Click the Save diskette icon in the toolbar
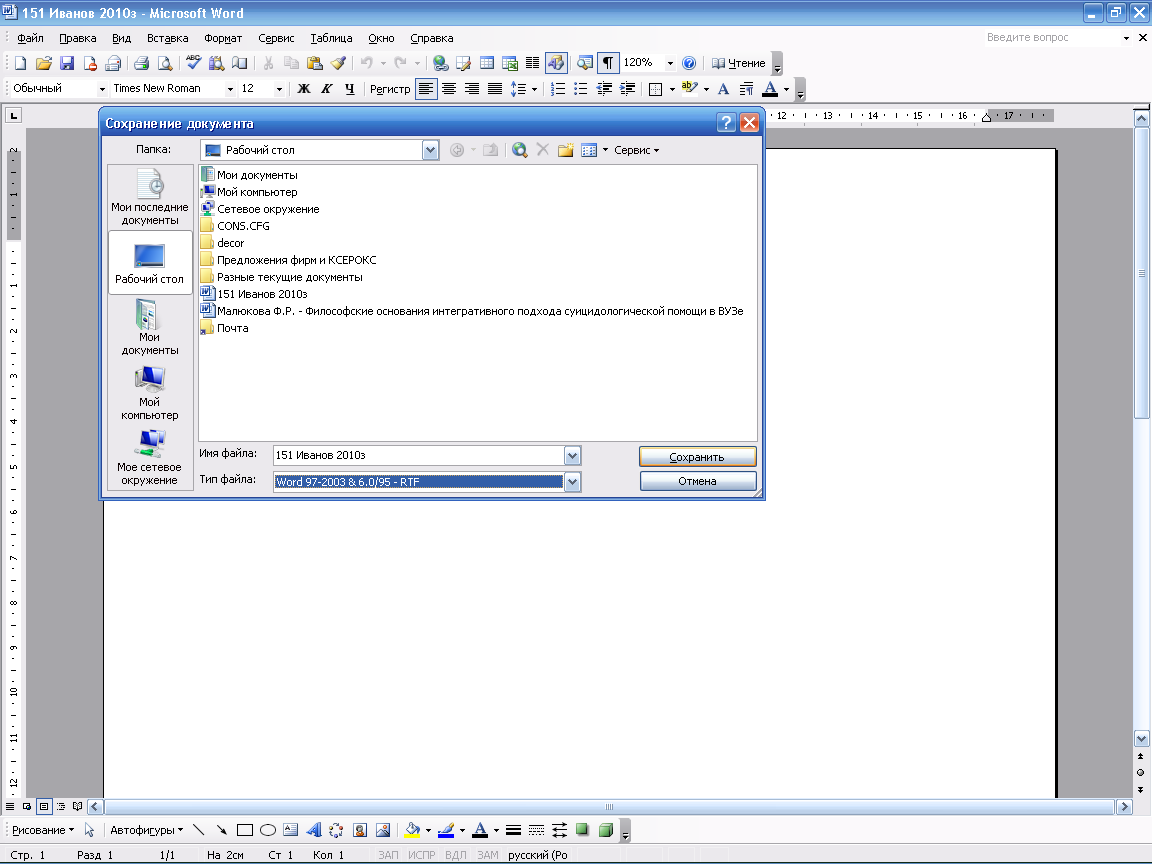Image resolution: width=1152 pixels, height=864 pixels. coord(67,63)
